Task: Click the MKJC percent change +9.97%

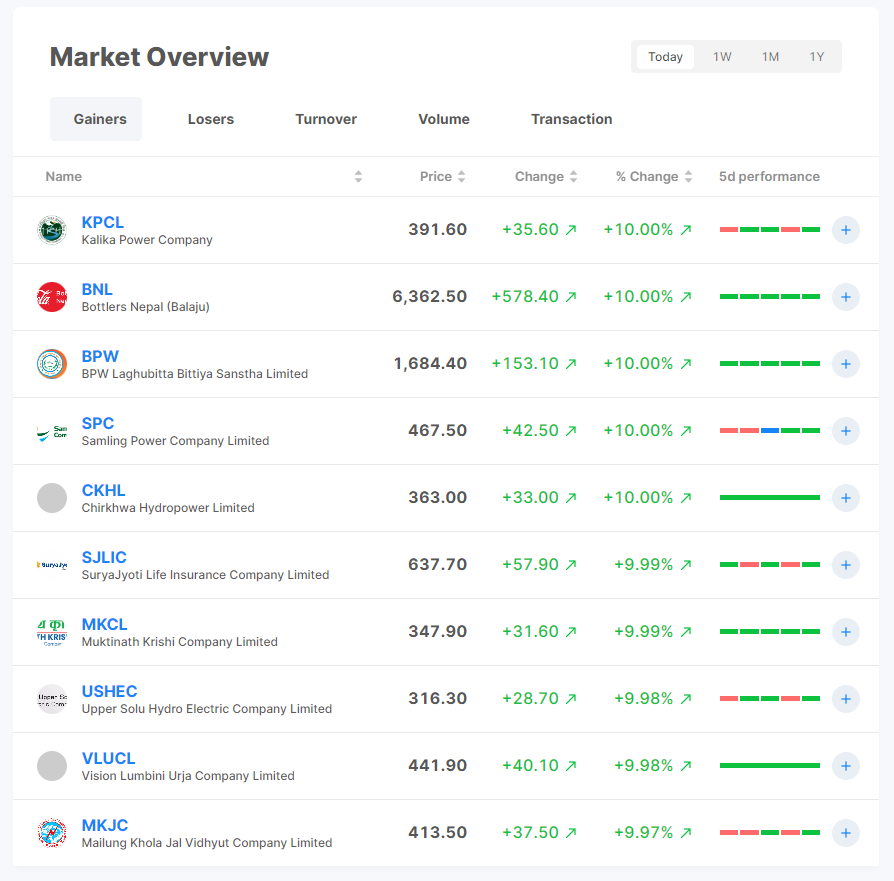Action: 643,833
